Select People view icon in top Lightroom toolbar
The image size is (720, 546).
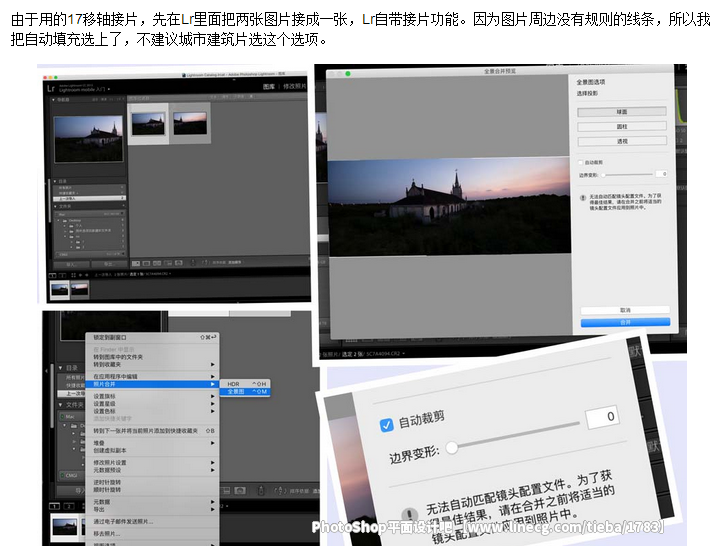coord(179,263)
